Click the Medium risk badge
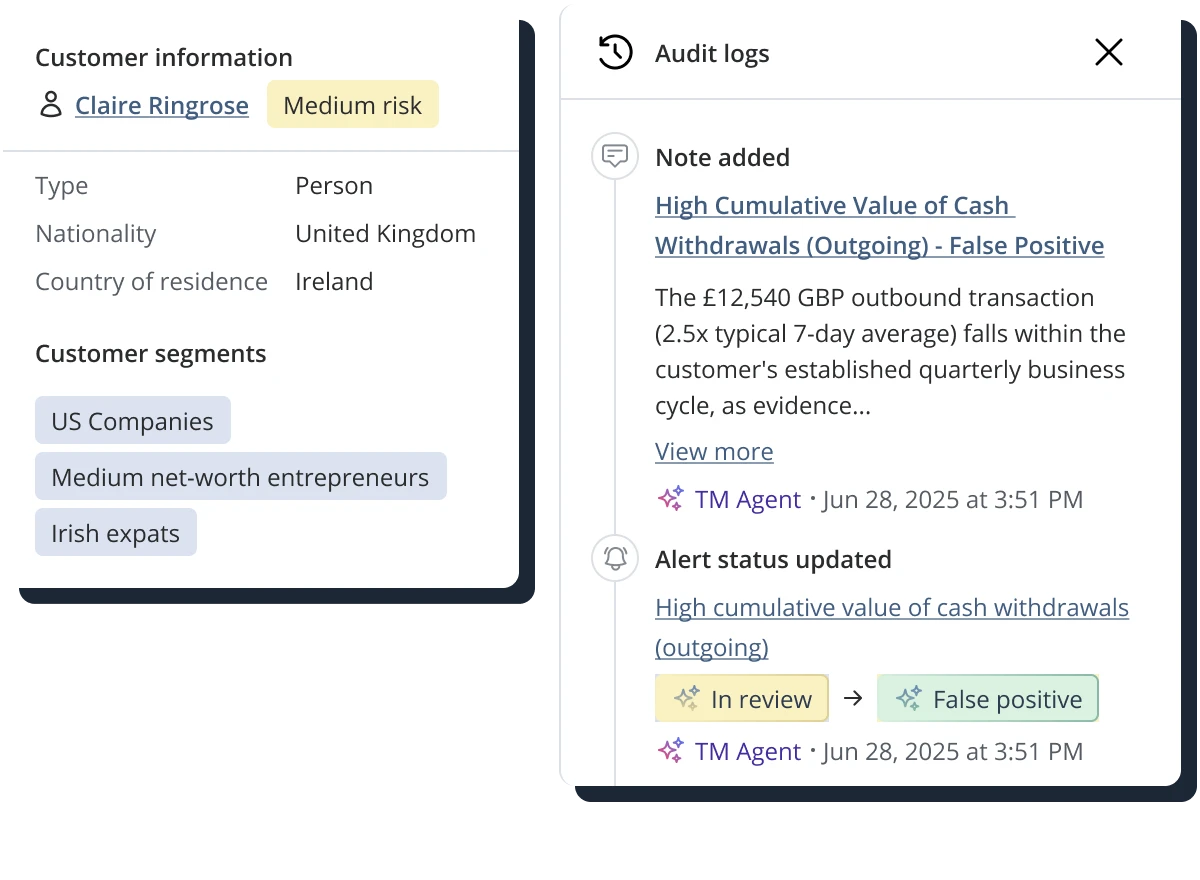The width and height of the screenshot is (1200, 880). point(353,105)
